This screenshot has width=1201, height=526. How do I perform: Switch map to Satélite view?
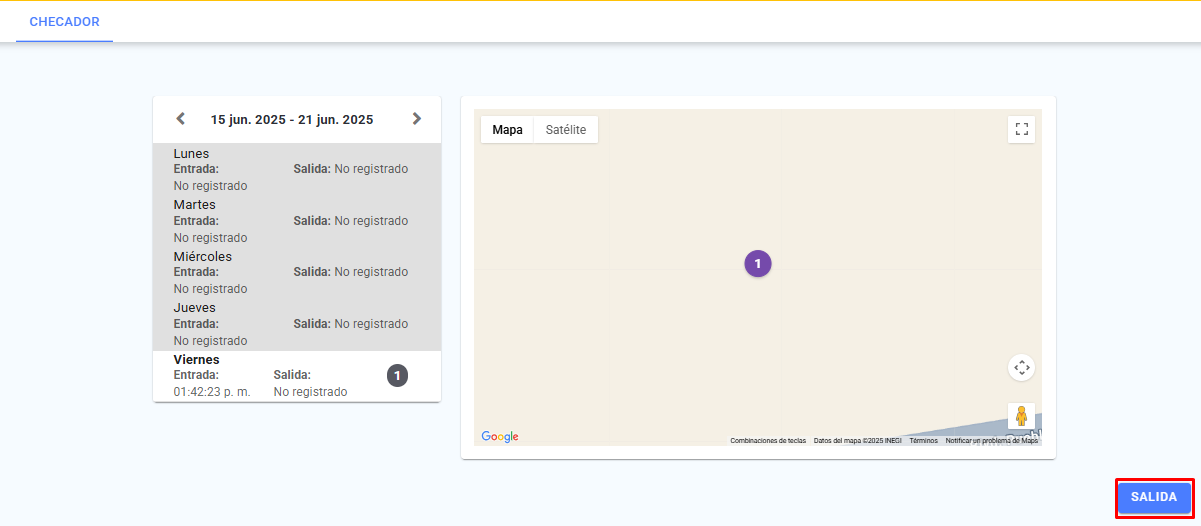[566, 130]
